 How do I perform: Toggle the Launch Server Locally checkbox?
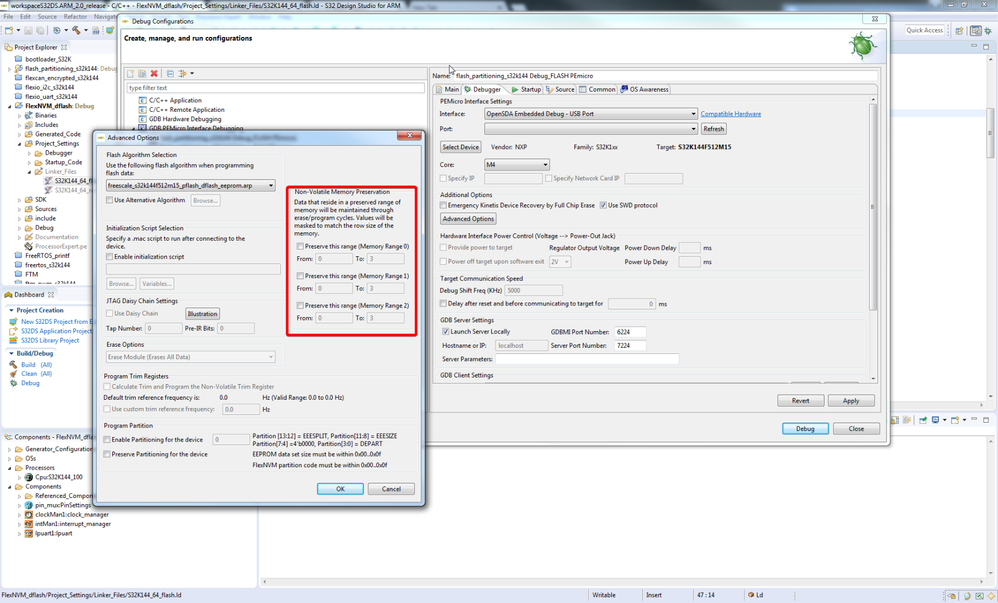[446, 332]
